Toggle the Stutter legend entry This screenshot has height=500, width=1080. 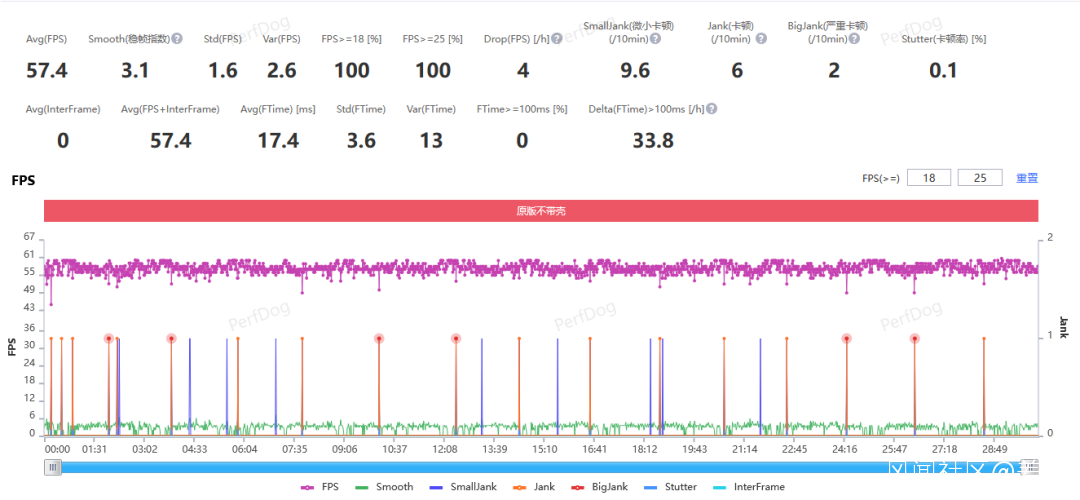670,487
